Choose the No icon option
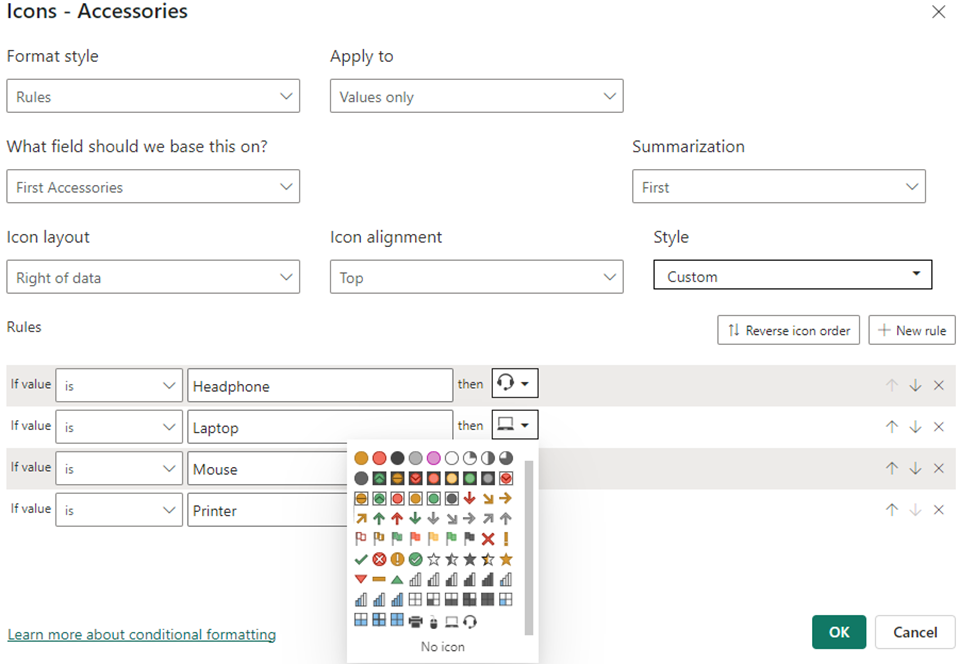Screen dimensions: 975x664 coord(443,646)
